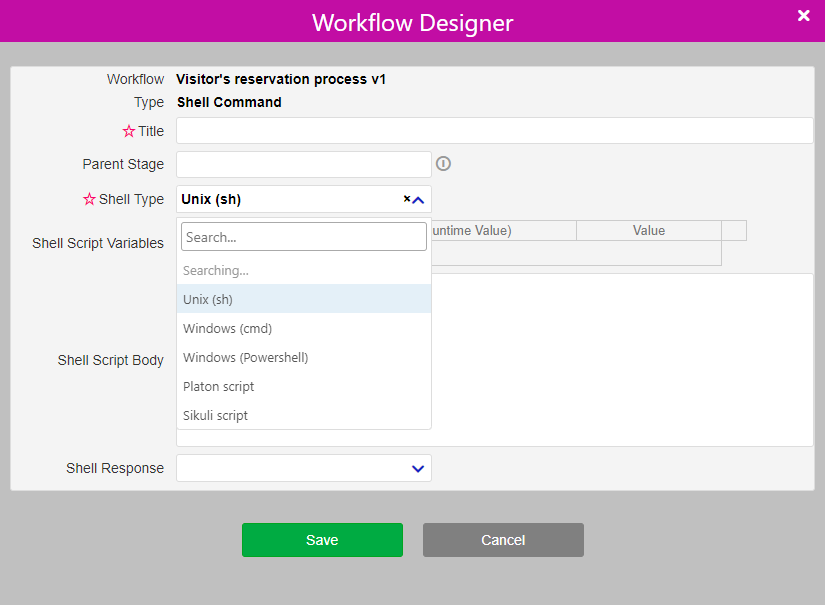Screen dimensions: 825x605
Task: Select the Windows (cmd) option
Action: [x=227, y=328]
